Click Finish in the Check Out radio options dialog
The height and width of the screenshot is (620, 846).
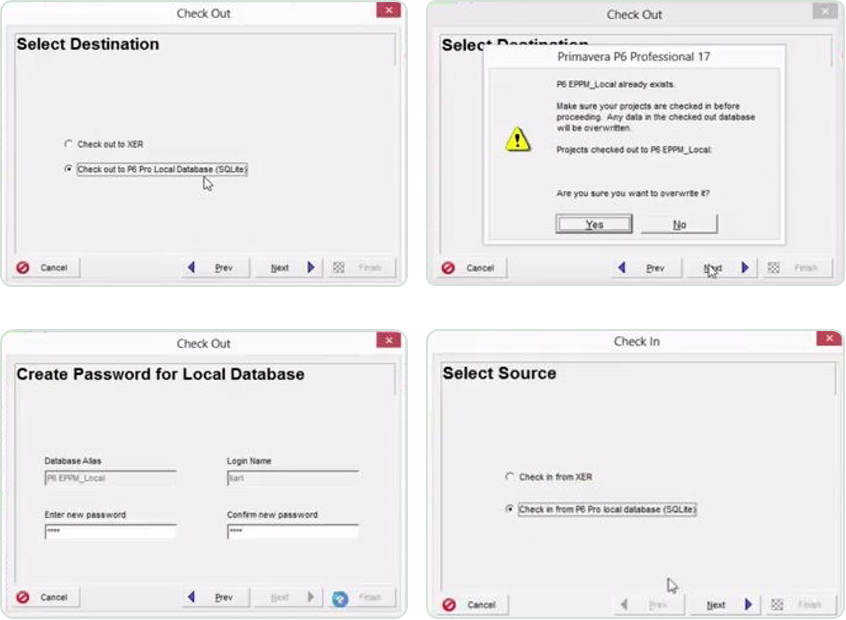tap(361, 268)
